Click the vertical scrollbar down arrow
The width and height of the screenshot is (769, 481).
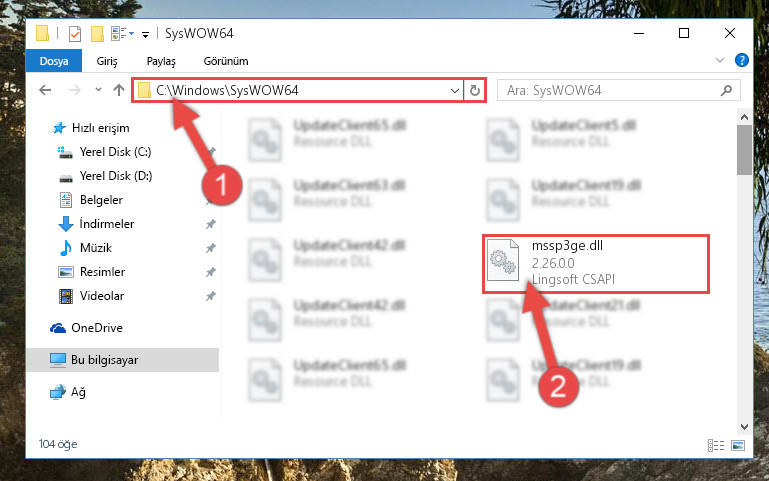[744, 427]
